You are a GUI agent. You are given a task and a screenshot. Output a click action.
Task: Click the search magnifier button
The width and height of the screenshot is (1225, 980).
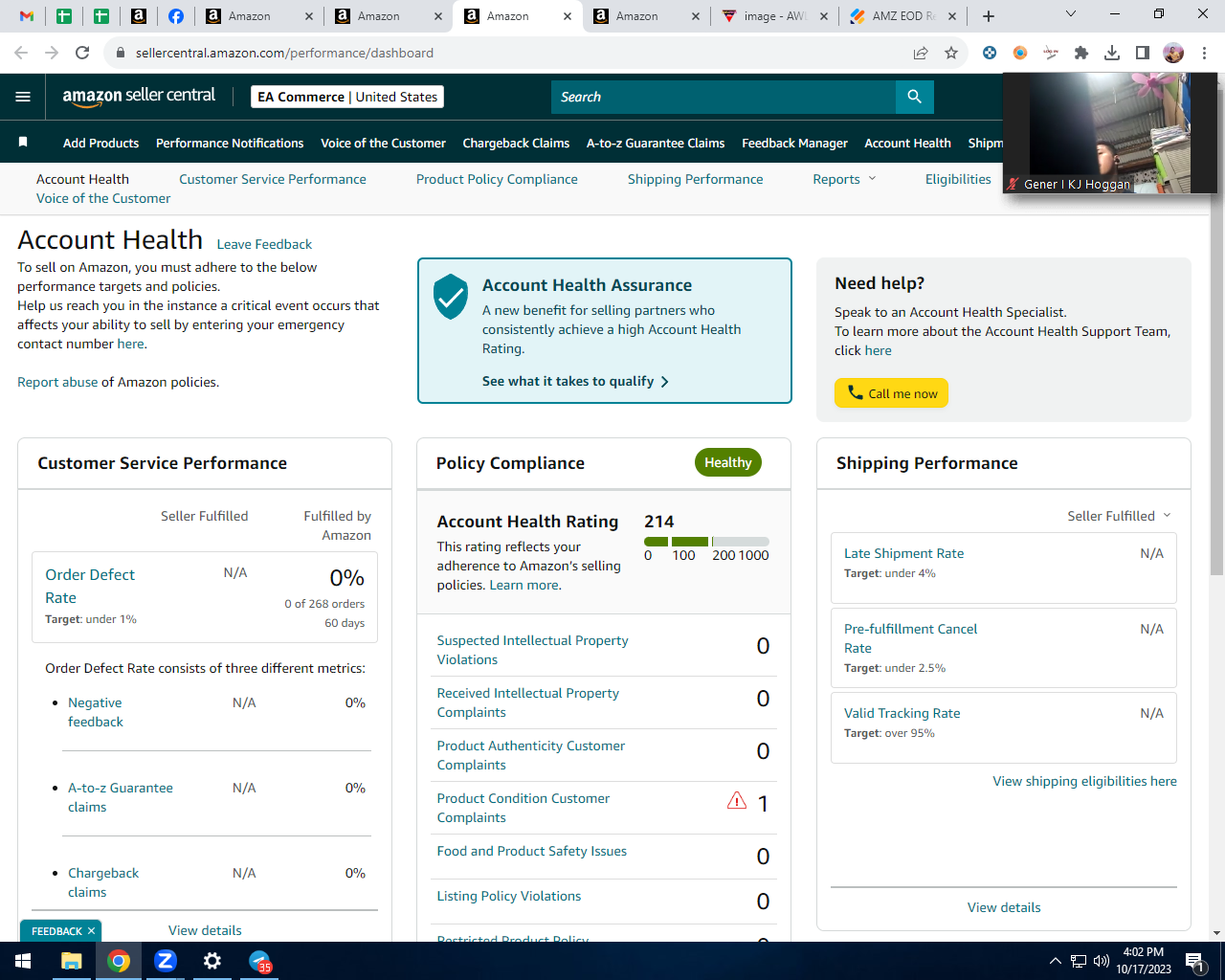pos(914,97)
